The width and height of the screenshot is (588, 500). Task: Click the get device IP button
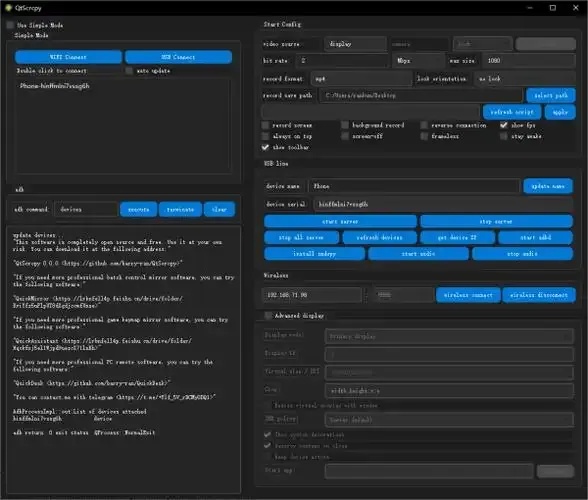[x=458, y=237]
